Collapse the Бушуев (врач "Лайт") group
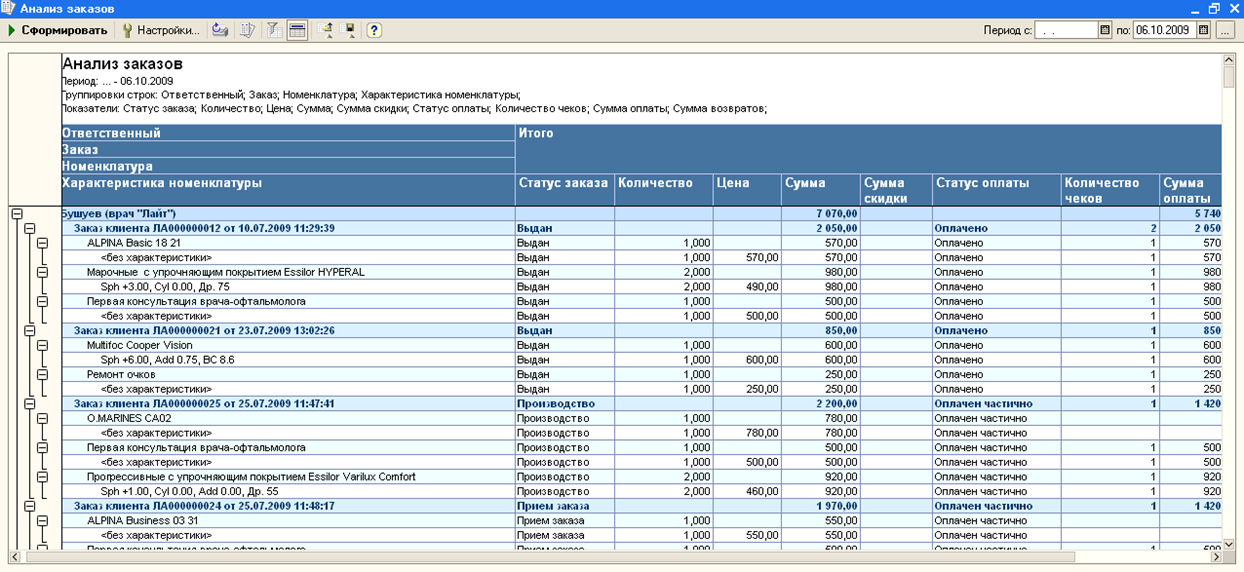This screenshot has height=572, width=1244. tap(16, 213)
